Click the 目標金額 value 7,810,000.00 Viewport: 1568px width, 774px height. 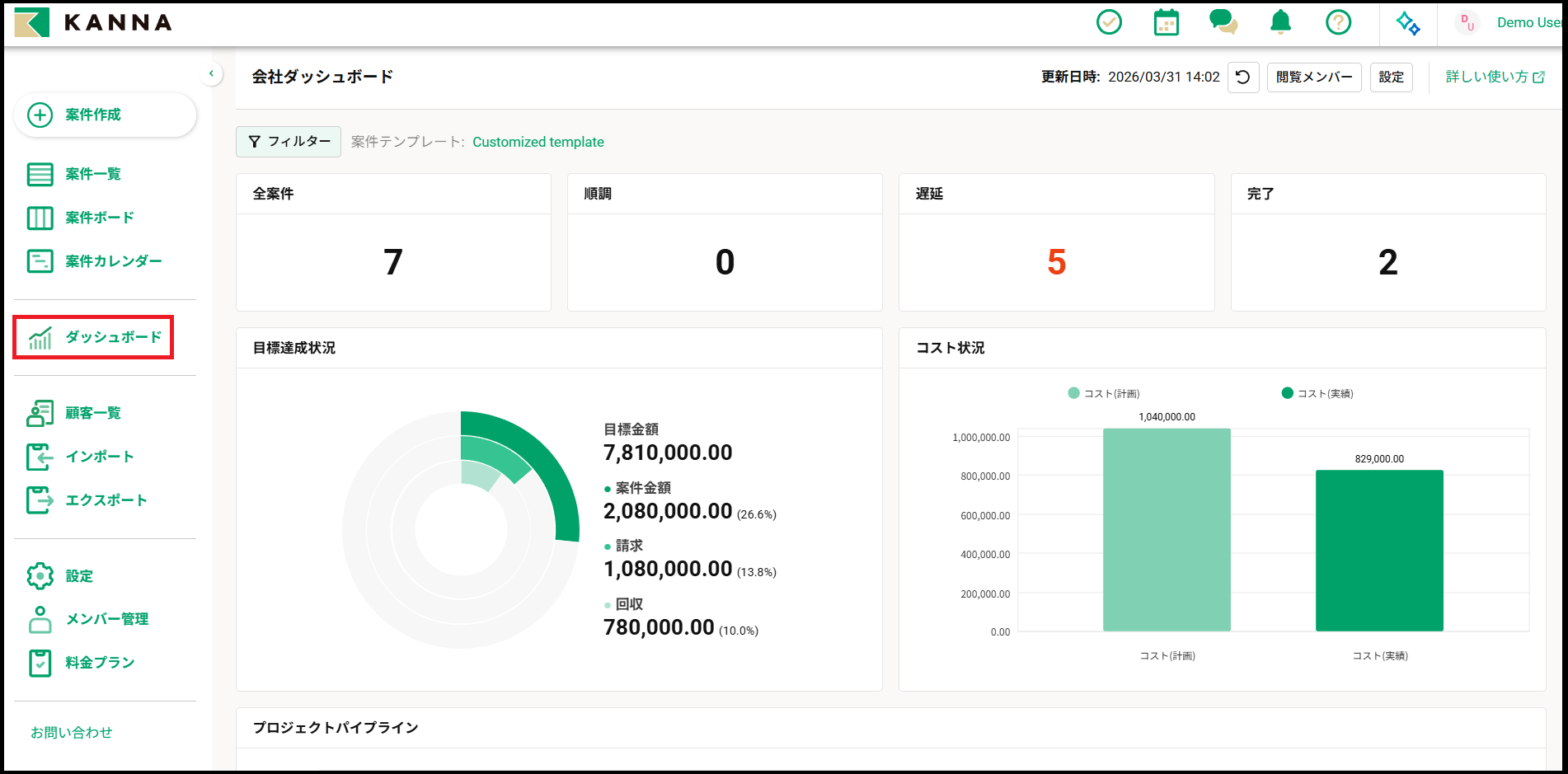click(668, 453)
